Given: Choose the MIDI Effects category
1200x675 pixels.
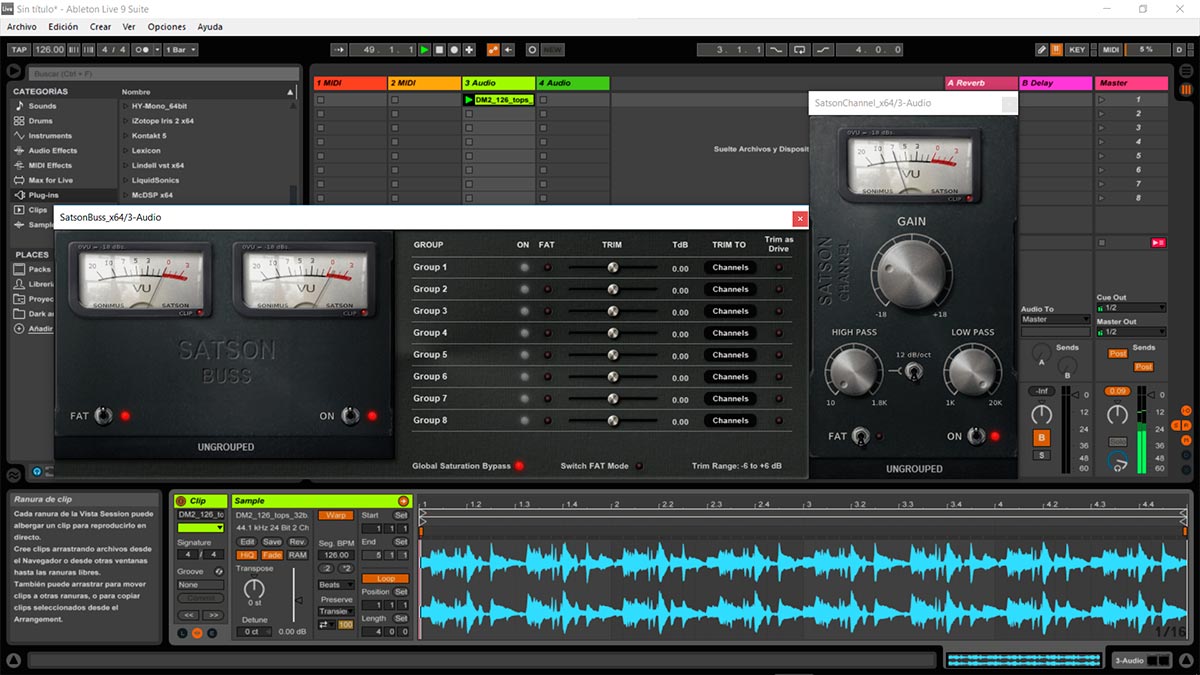Looking at the screenshot, I should [x=50, y=165].
